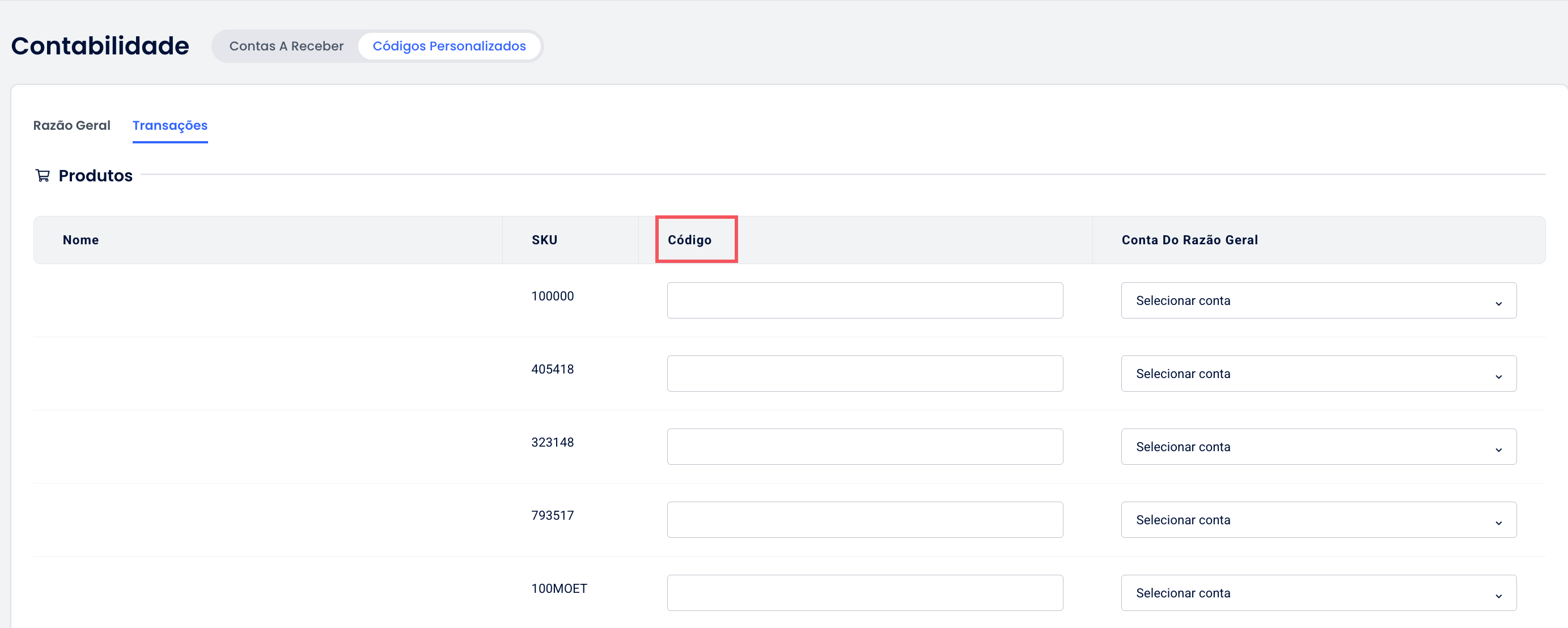
Task: Open Selecionar conta dropdown for SKU 100MOET
Action: tap(1318, 593)
